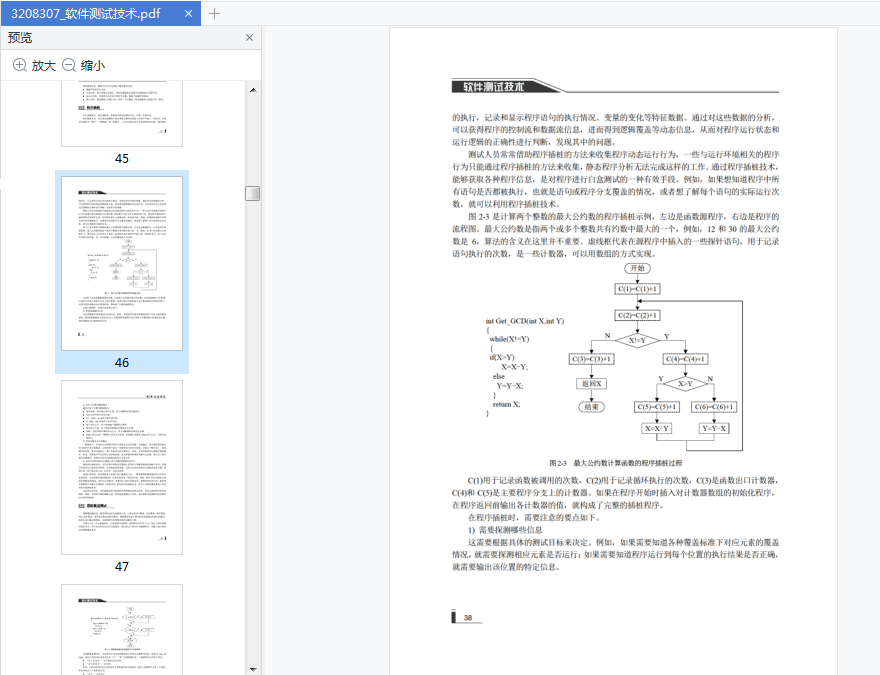This screenshot has width=880, height=675.
Task: Click the C(4)=C(4)+1 flowchart box
Action: point(685,359)
